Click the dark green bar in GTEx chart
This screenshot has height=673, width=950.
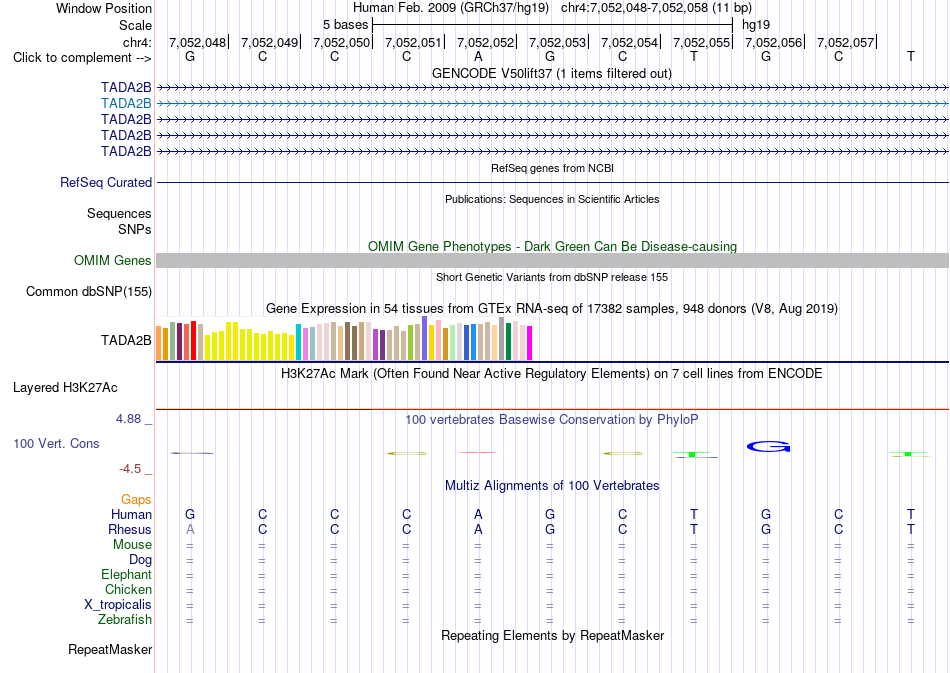[509, 342]
